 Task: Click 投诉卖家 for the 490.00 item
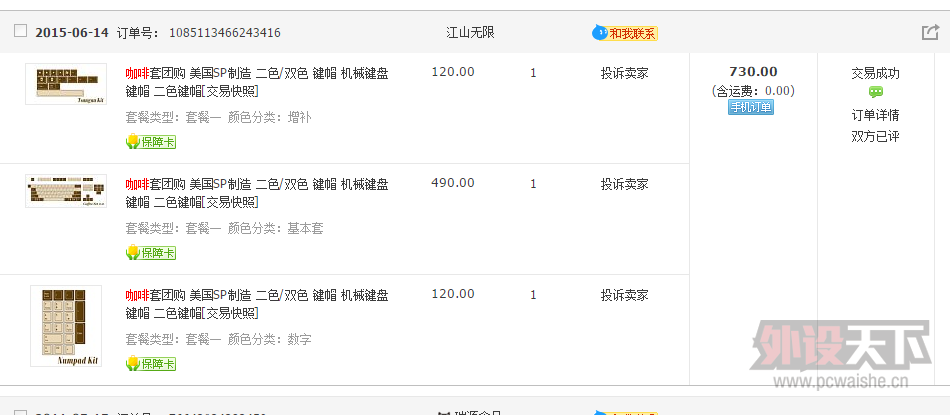[624, 184]
